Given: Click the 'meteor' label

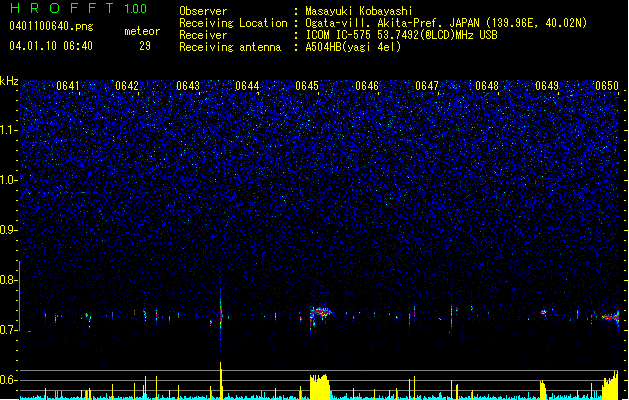Looking at the screenshot, I should click(142, 31).
